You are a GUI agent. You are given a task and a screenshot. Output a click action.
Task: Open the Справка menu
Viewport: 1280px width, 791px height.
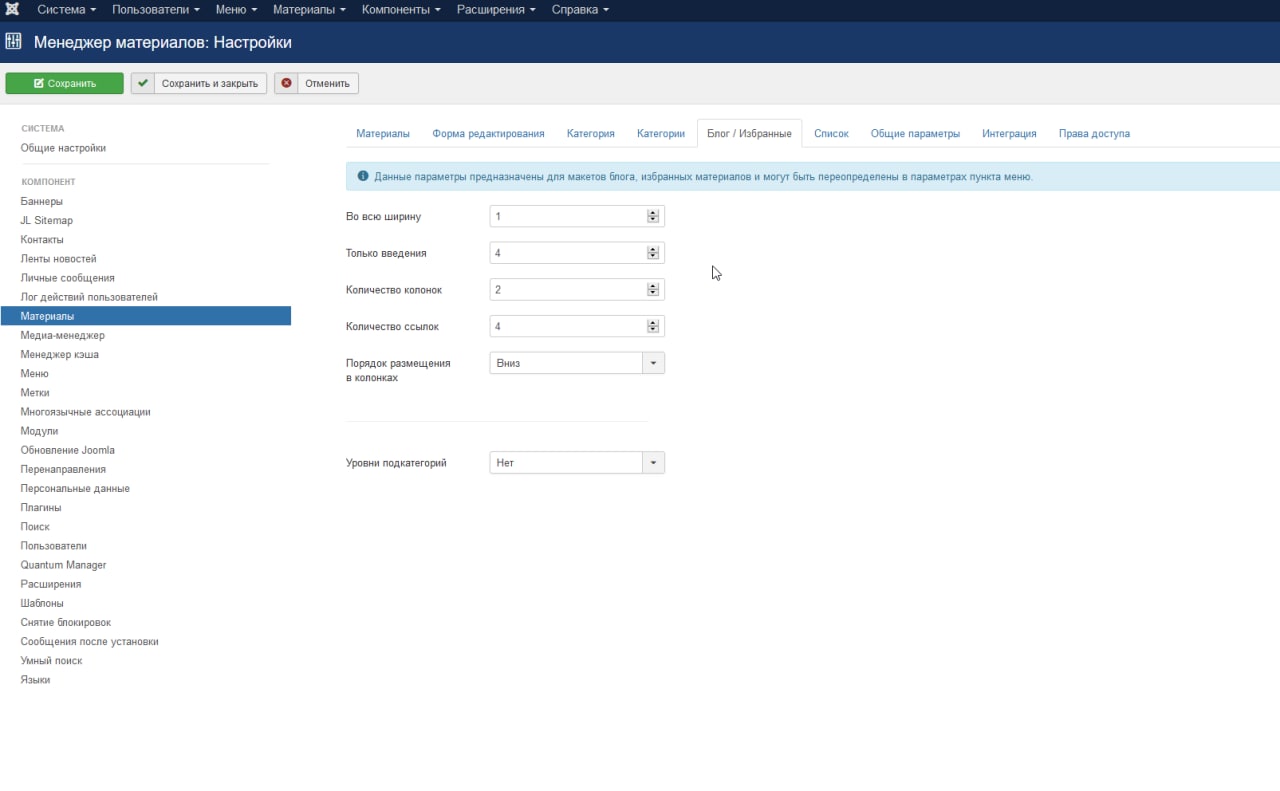[580, 10]
